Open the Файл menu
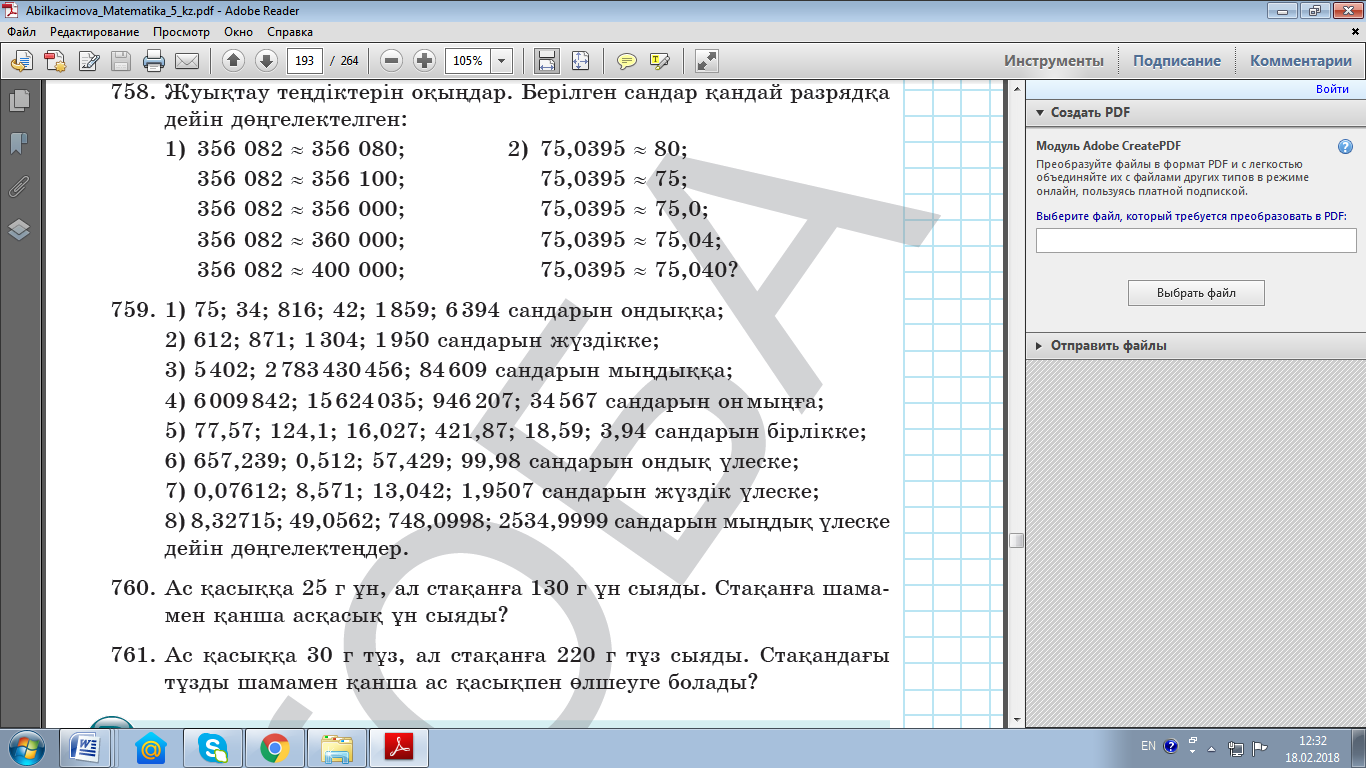The width and height of the screenshot is (1366, 768). (x=21, y=32)
